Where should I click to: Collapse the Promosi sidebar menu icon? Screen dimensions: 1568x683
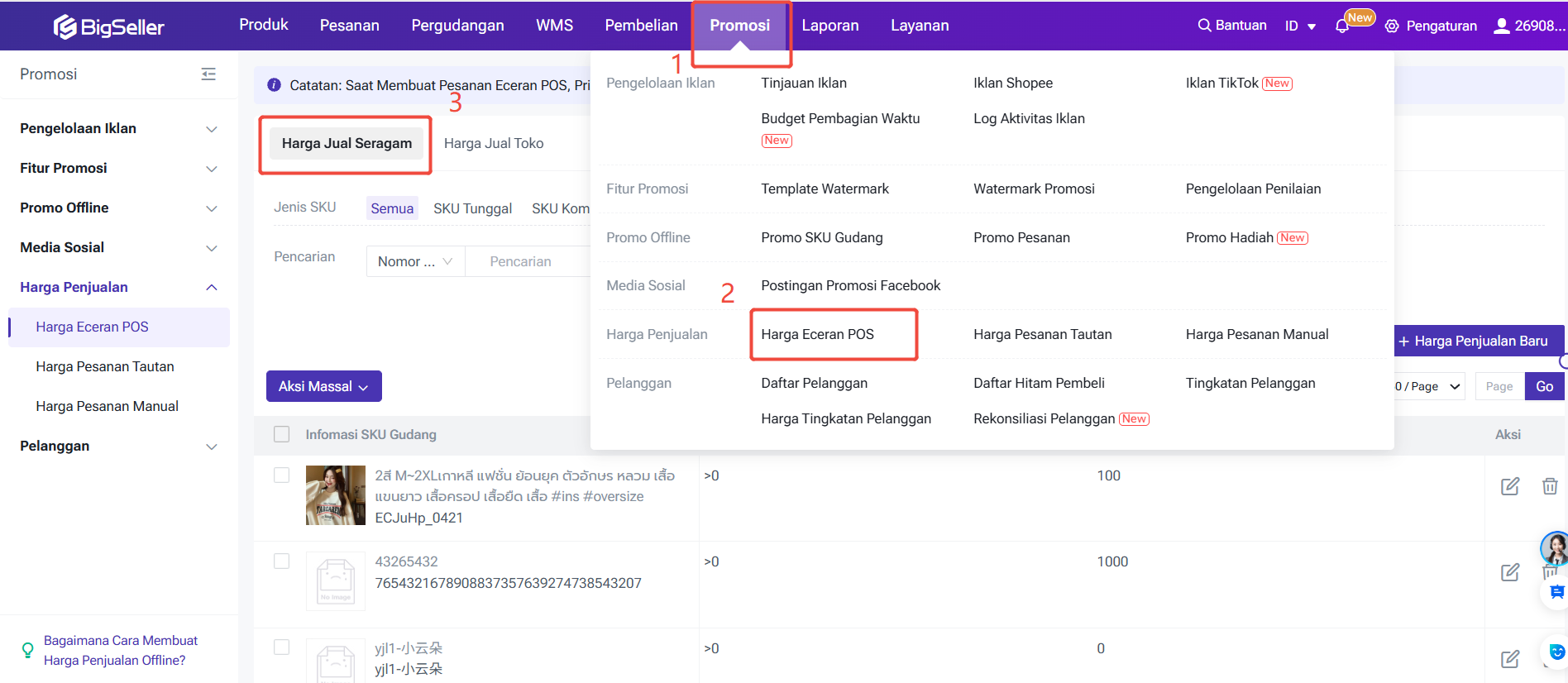(x=208, y=74)
